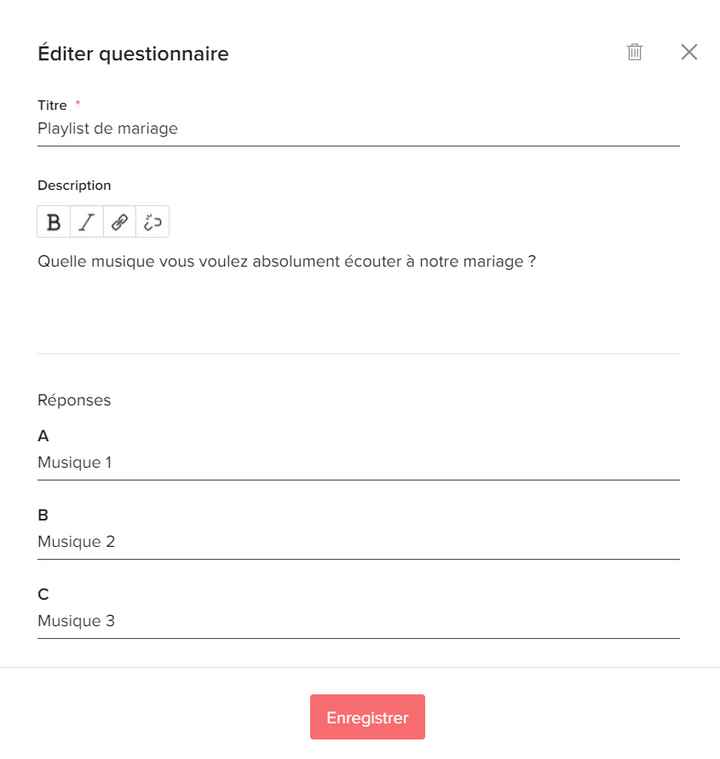Click the Titre field label
The height and width of the screenshot is (759, 720).
(x=52, y=105)
